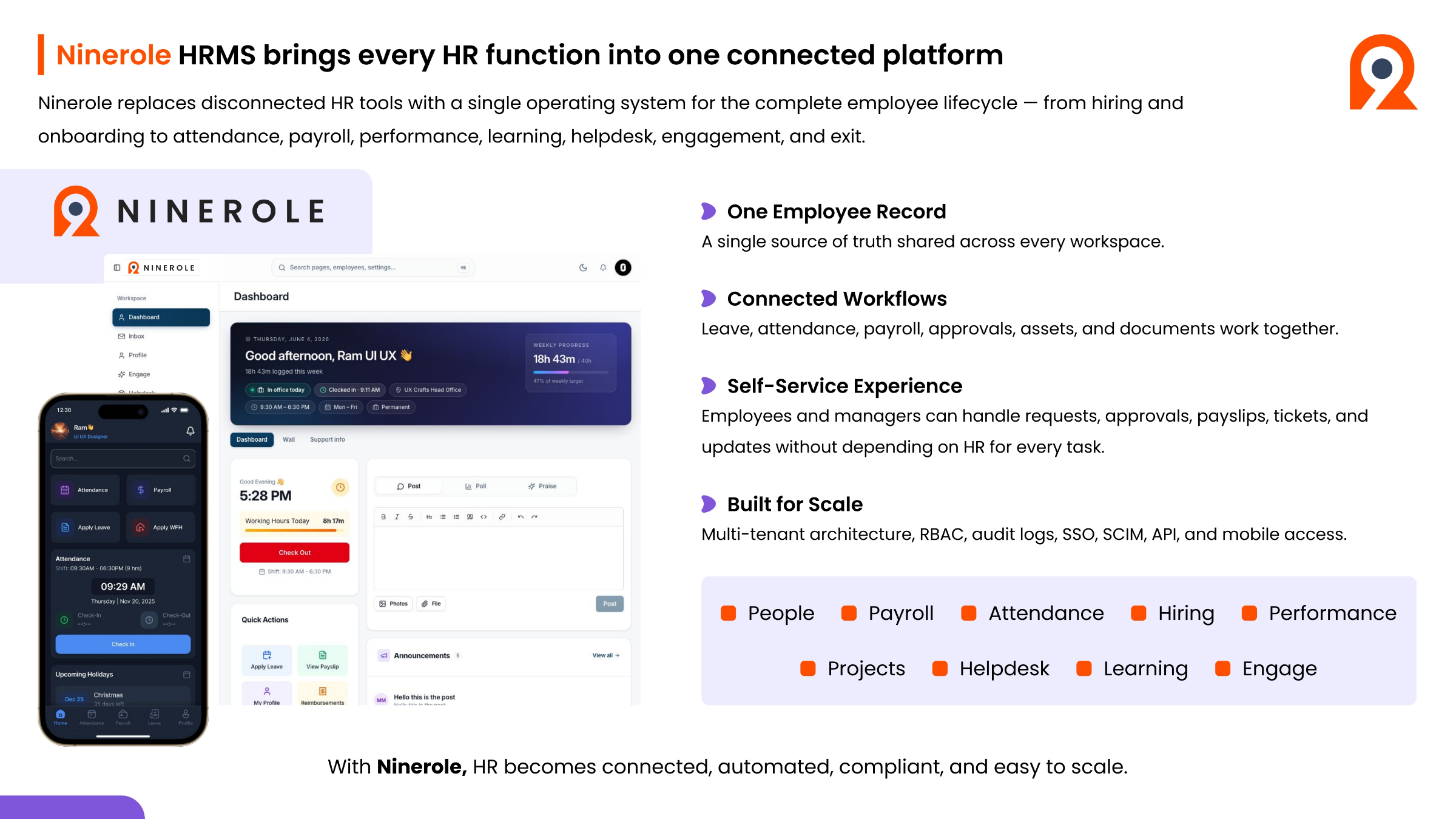
Task: Tap the Home tab in phone bottom bar
Action: 61,717
